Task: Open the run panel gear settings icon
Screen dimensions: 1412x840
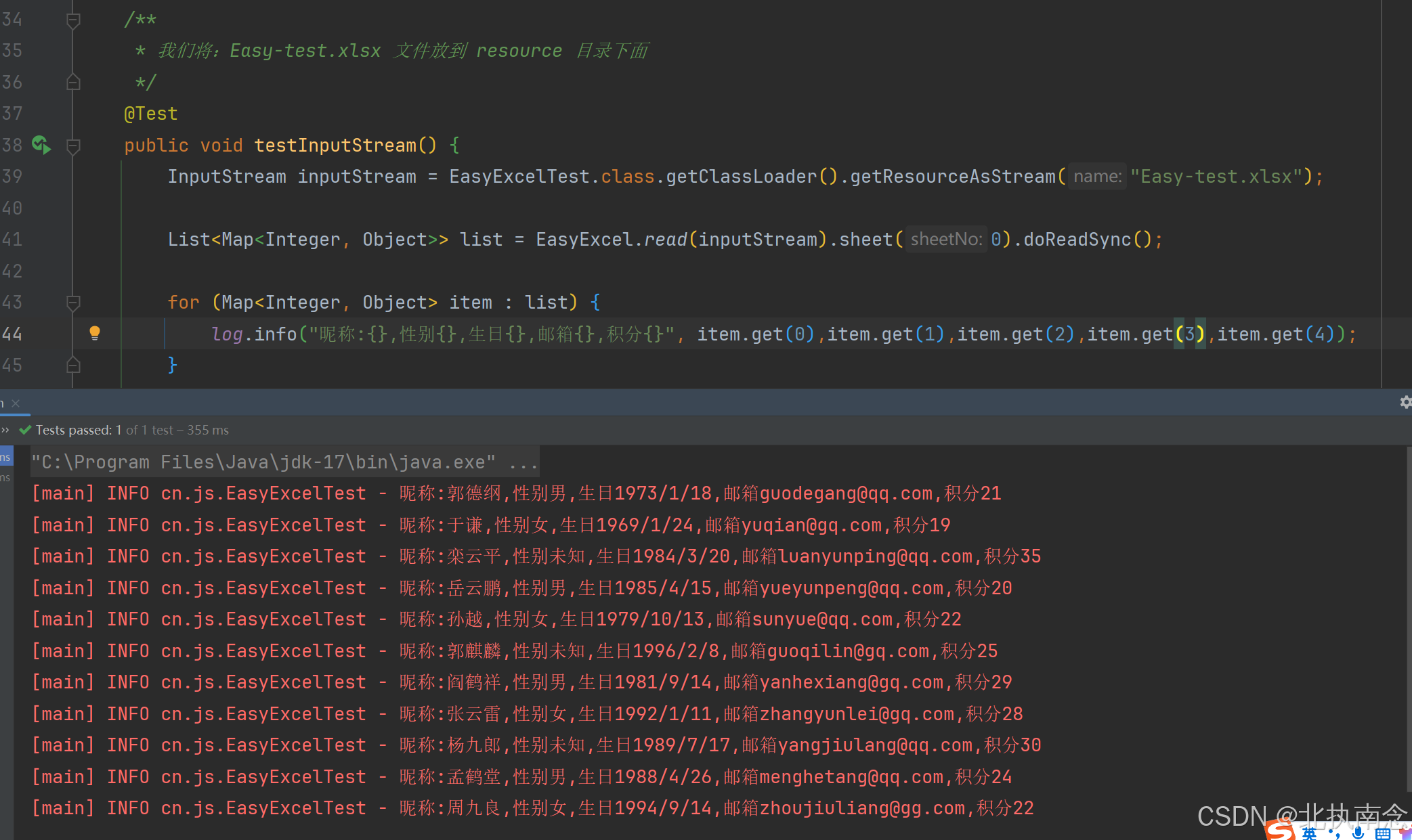Action: click(1405, 403)
